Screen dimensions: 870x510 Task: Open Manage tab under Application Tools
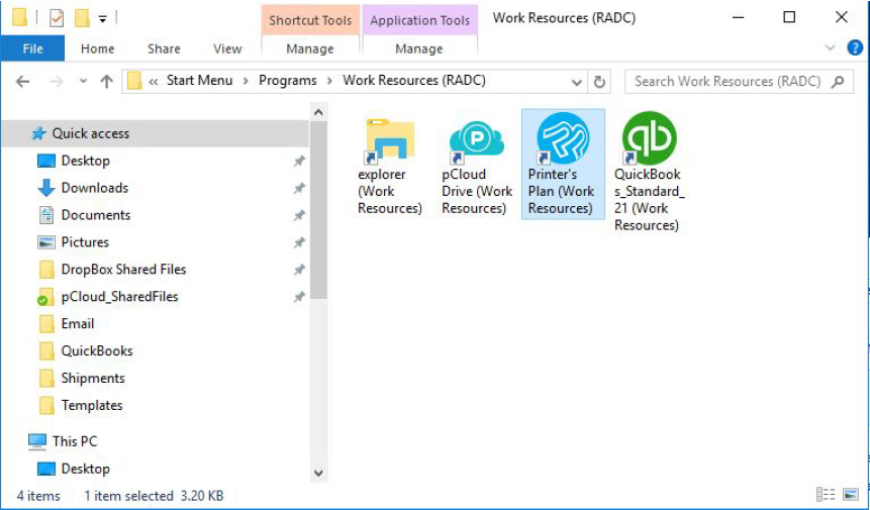pos(419,49)
